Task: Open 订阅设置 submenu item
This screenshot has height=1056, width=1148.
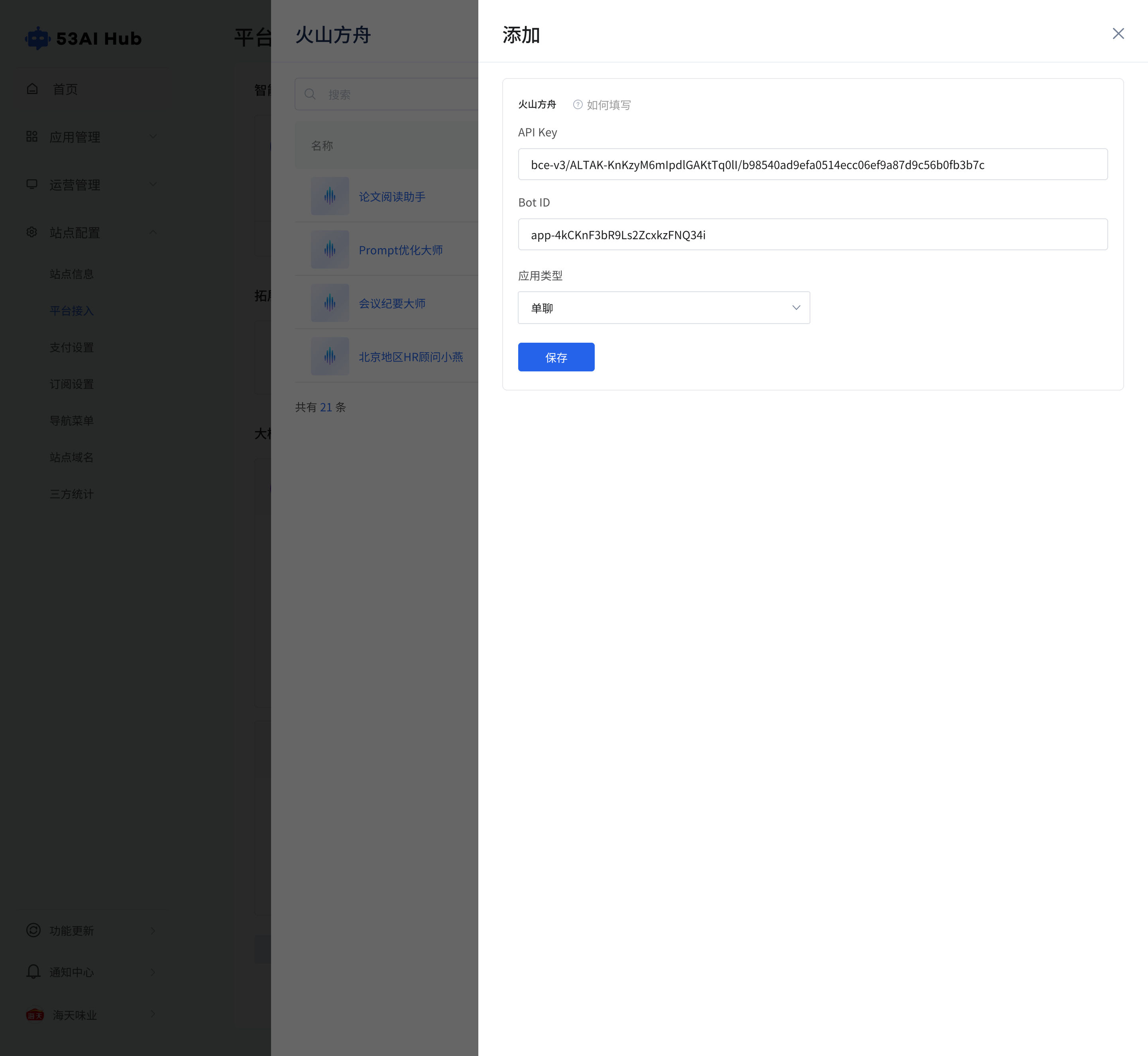Action: coord(71,384)
